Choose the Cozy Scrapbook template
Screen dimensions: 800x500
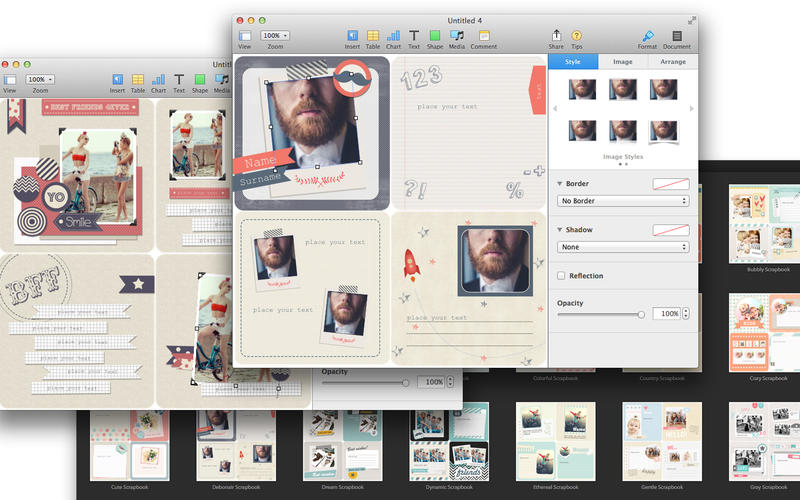pos(764,333)
